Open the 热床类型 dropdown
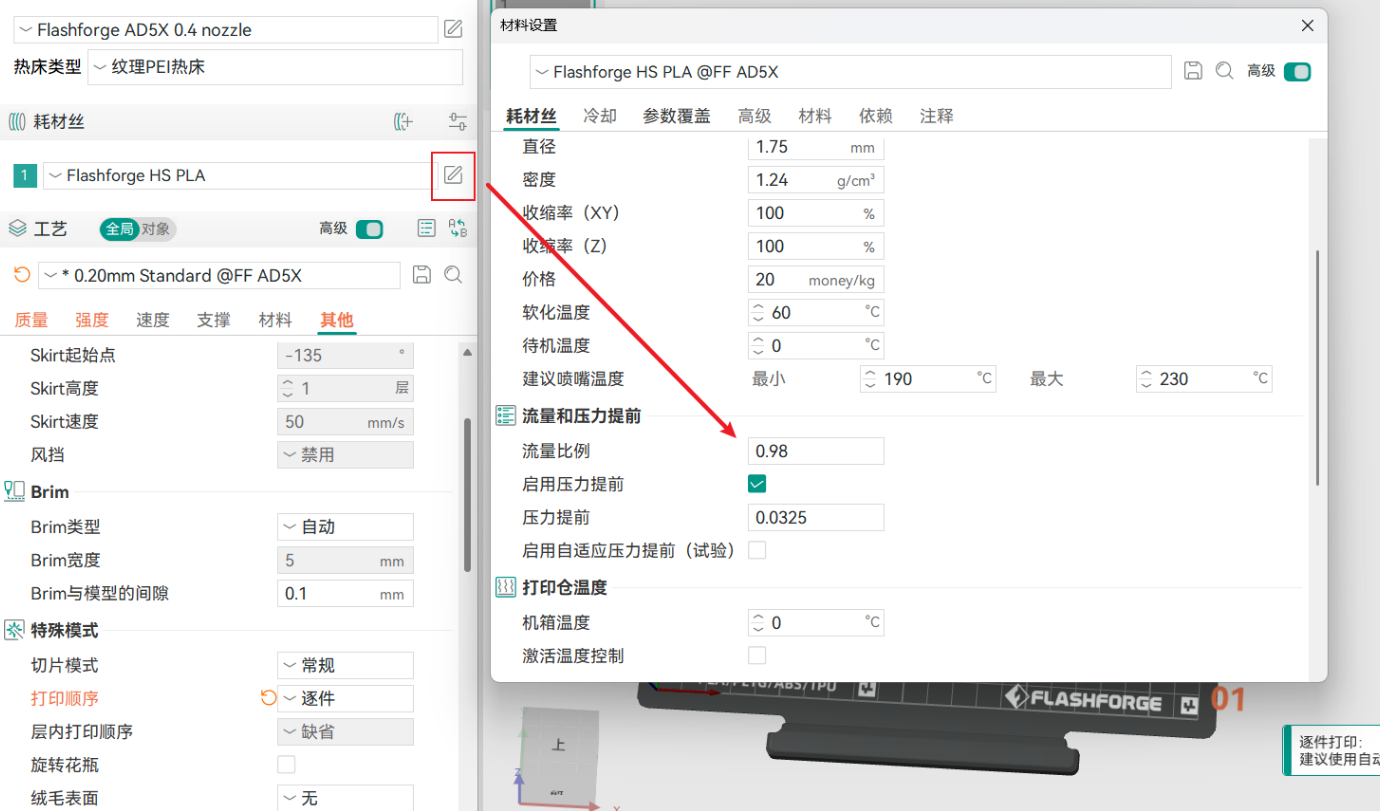 pos(275,68)
